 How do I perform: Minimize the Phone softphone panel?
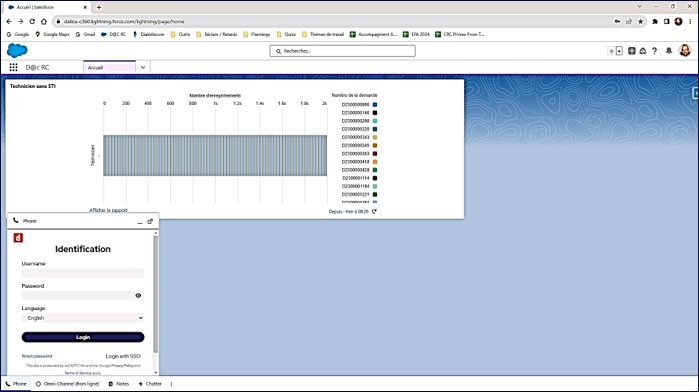pyautogui.click(x=140, y=222)
